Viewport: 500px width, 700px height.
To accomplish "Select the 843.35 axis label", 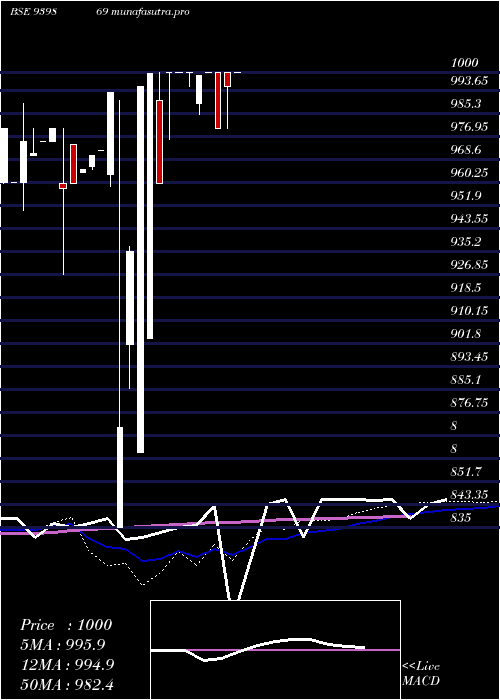I will [x=469, y=494].
